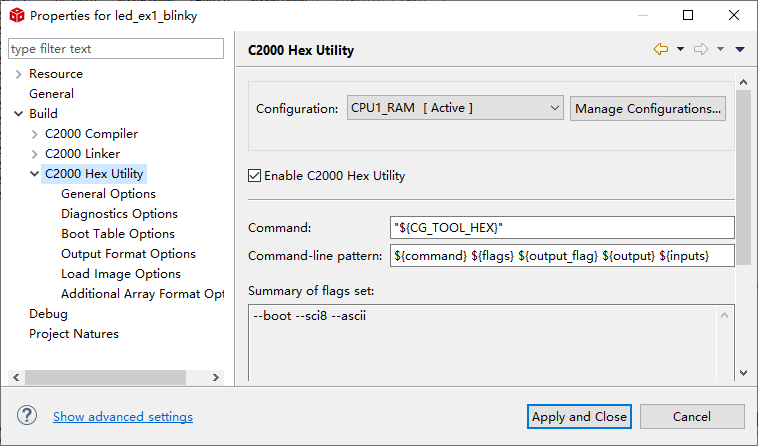Expand the C2000 Compiler tree node

point(34,134)
